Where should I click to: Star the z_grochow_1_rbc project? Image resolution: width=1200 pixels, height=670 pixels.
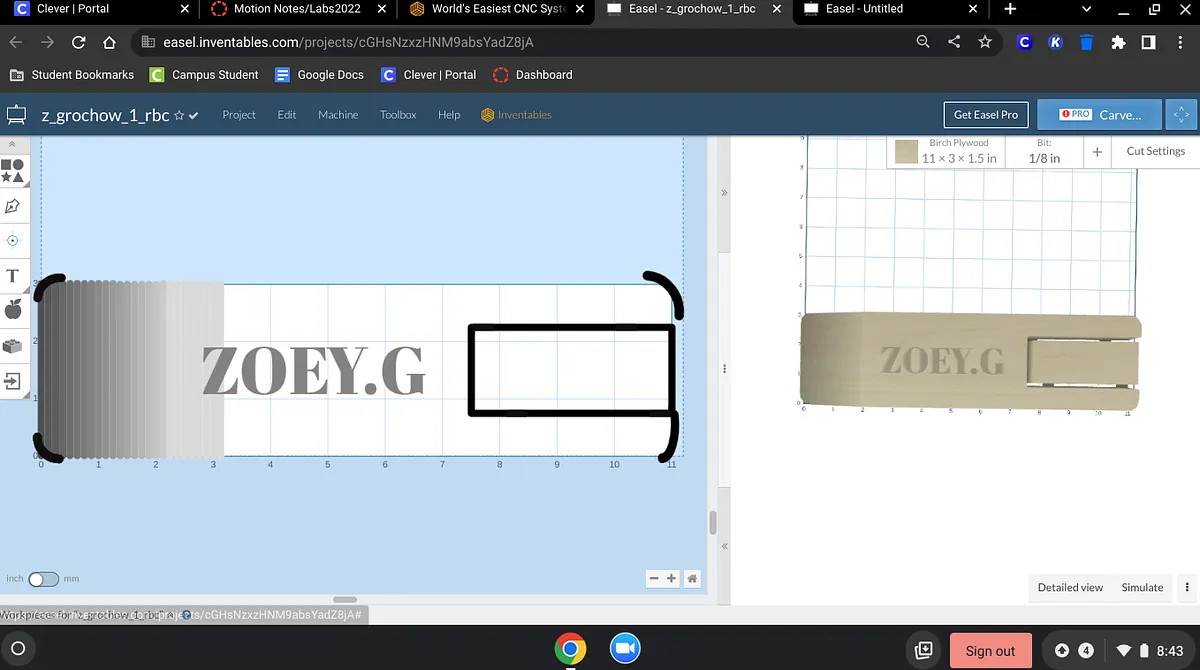179,116
